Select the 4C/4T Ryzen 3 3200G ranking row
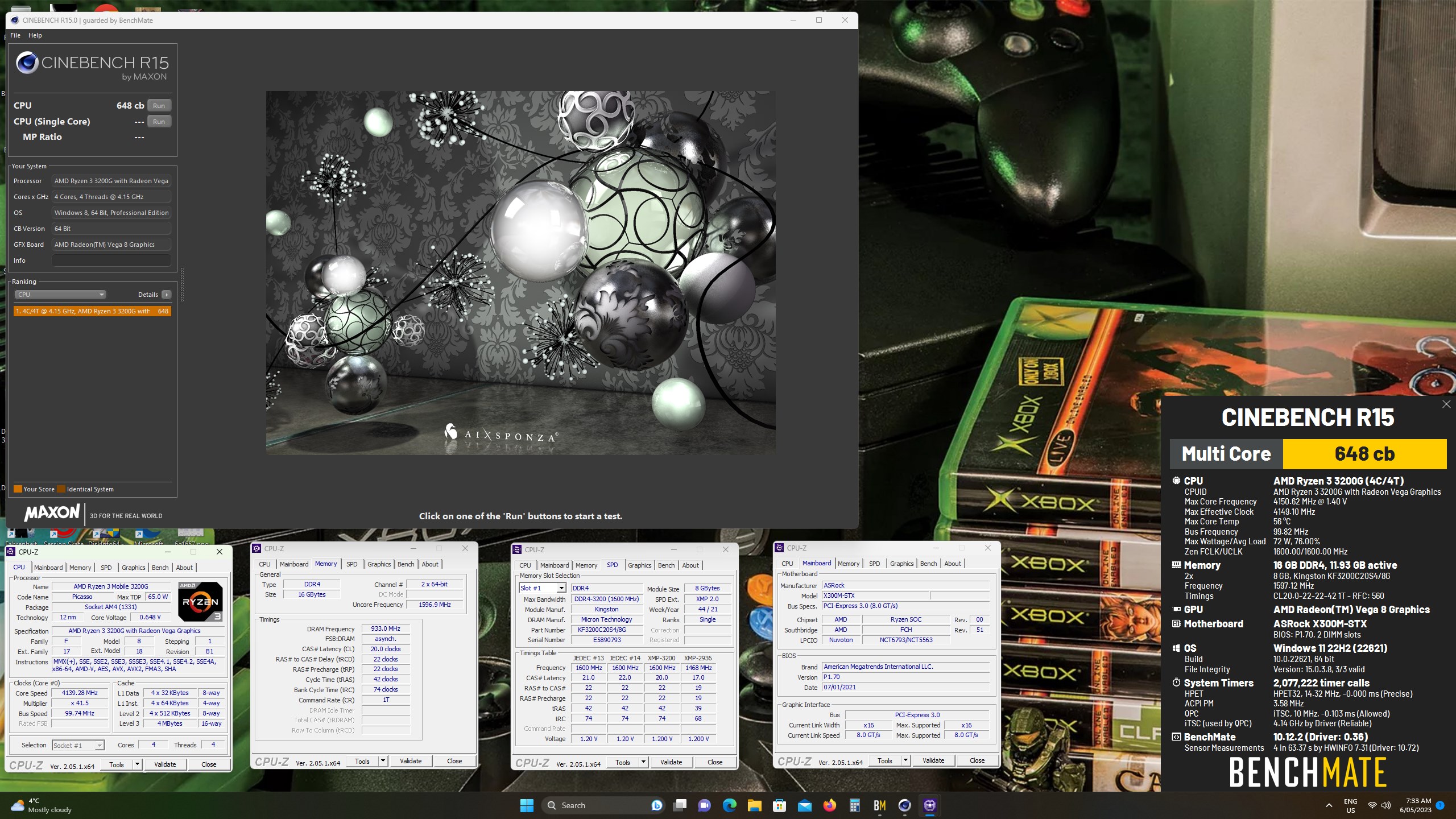Image resolution: width=1456 pixels, height=819 pixels. (92, 311)
